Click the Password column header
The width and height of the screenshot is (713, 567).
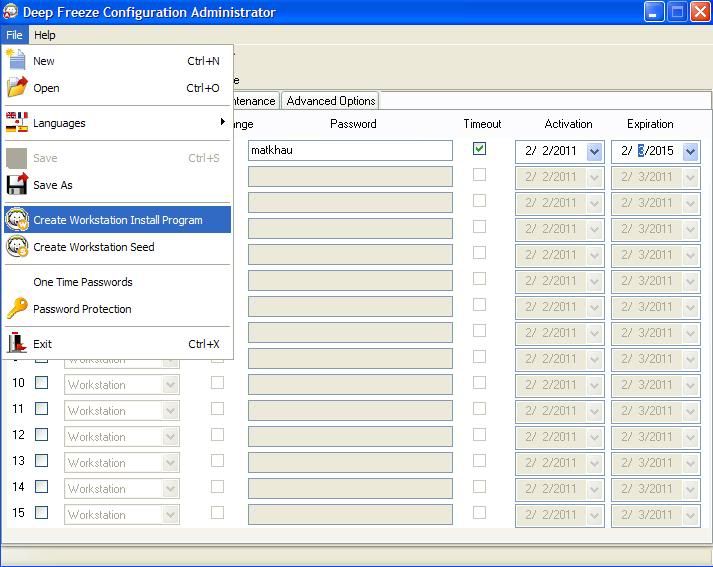pos(353,124)
